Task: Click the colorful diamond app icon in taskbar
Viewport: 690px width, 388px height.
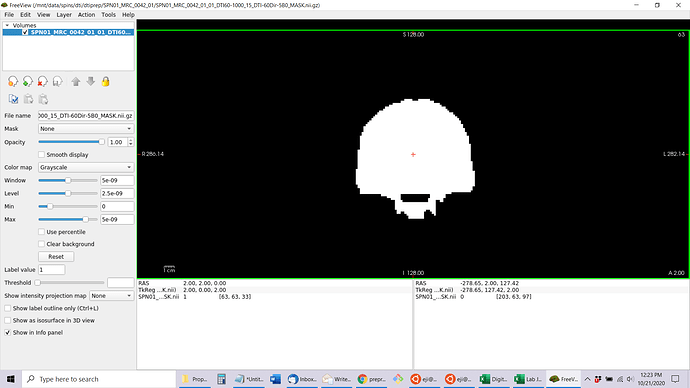Action: pyautogui.click(x=398, y=379)
